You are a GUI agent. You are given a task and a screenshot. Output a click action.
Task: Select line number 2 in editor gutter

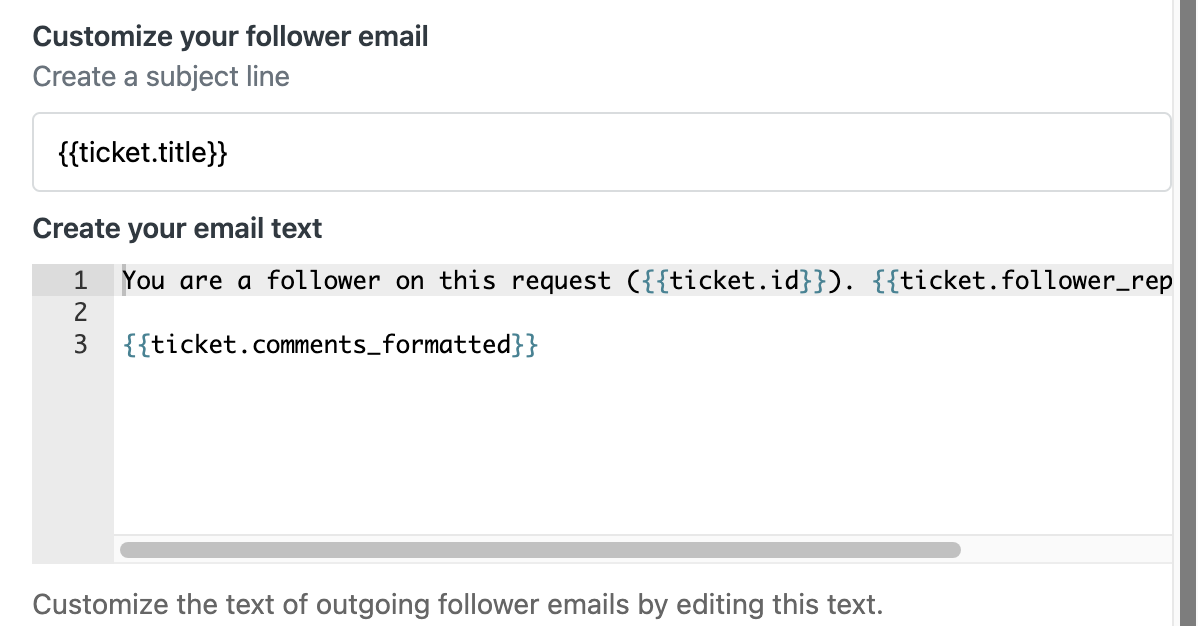(80, 312)
